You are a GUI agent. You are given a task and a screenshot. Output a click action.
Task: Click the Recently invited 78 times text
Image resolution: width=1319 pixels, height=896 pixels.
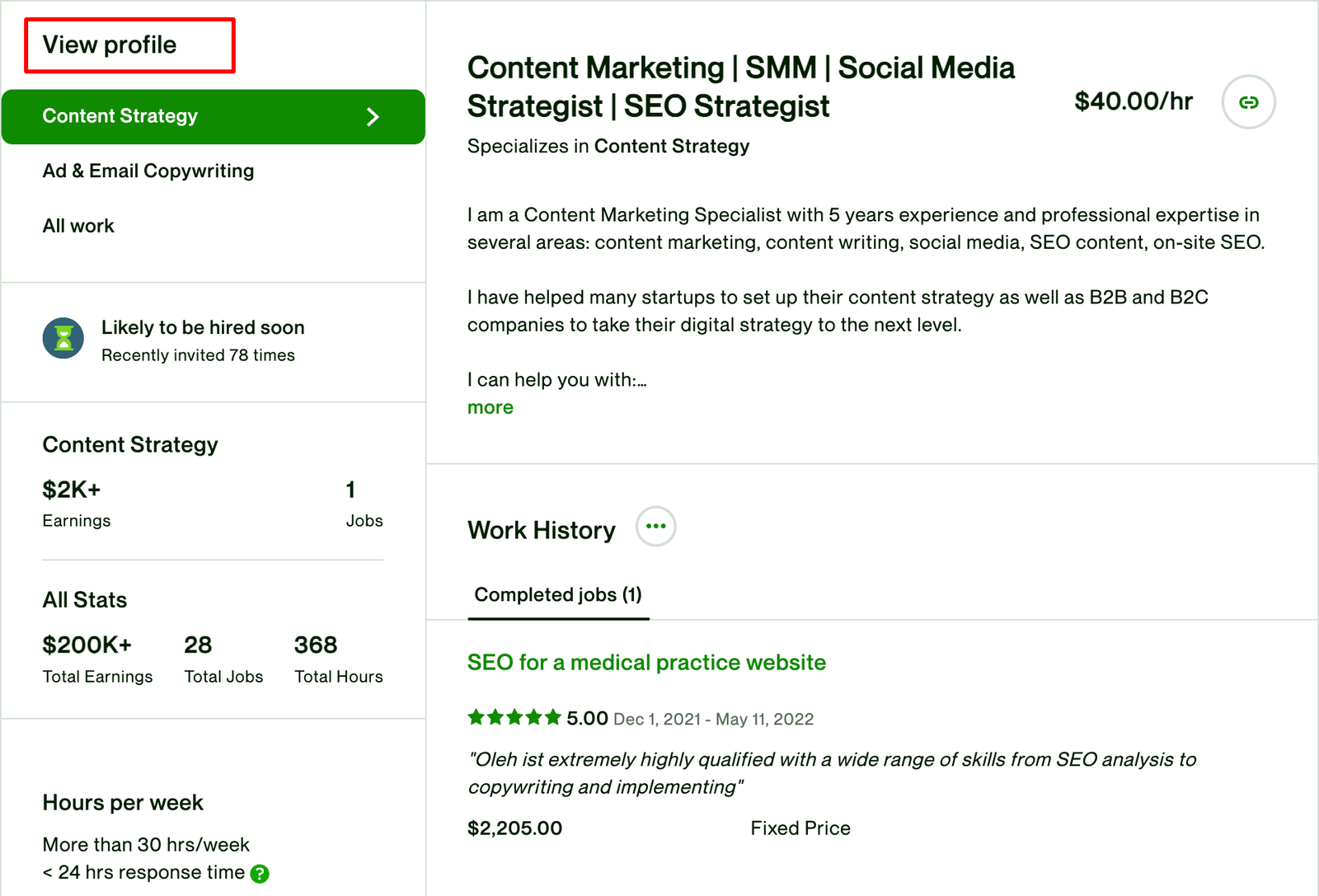[x=198, y=355]
